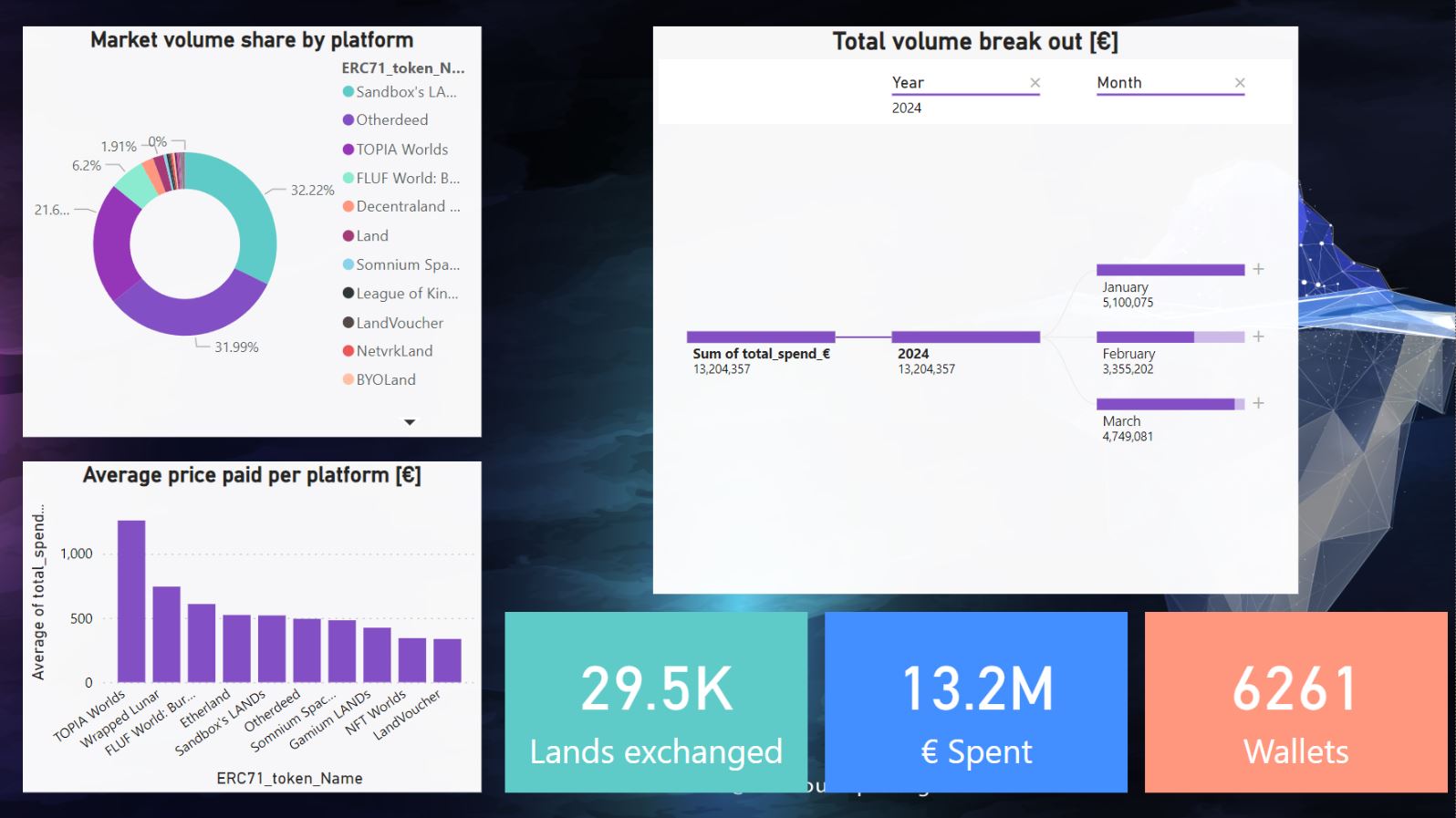1456x818 pixels.
Task: Click the 3,355,202 February value
Action: click(1128, 369)
